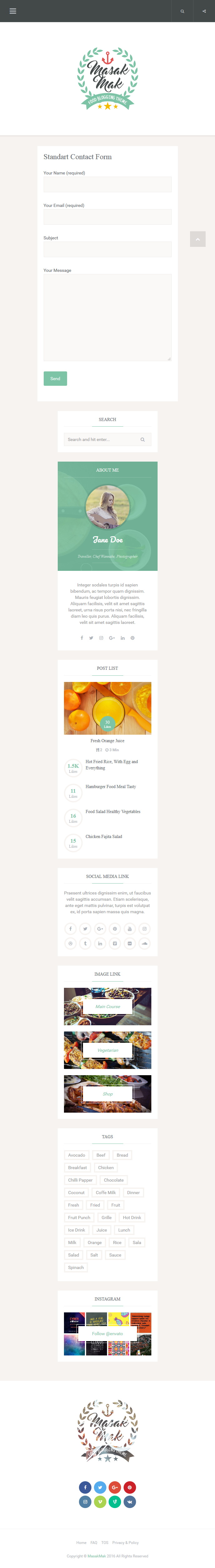This screenshot has height=1568, width=215.
Task: Click the search icon in top bar
Action: tap(182, 11)
